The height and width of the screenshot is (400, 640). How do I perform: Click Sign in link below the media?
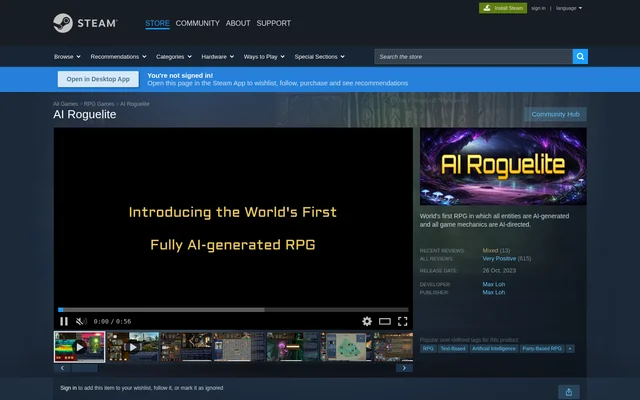(x=68, y=388)
